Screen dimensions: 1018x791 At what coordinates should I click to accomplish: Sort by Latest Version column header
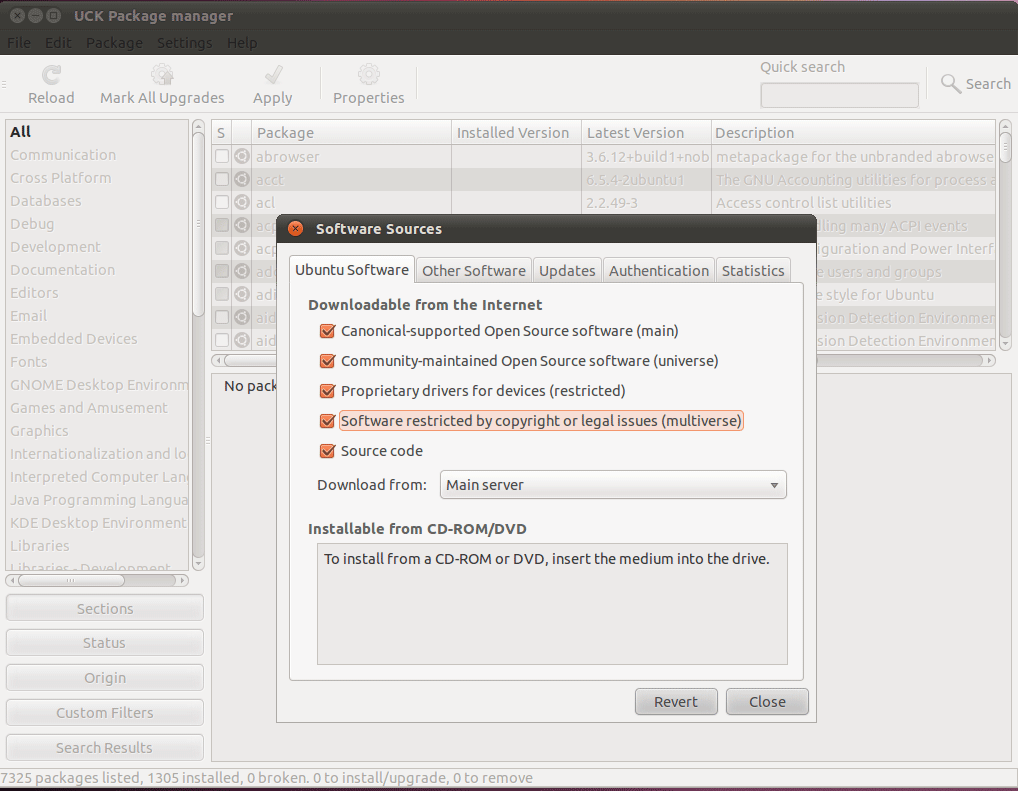[646, 132]
